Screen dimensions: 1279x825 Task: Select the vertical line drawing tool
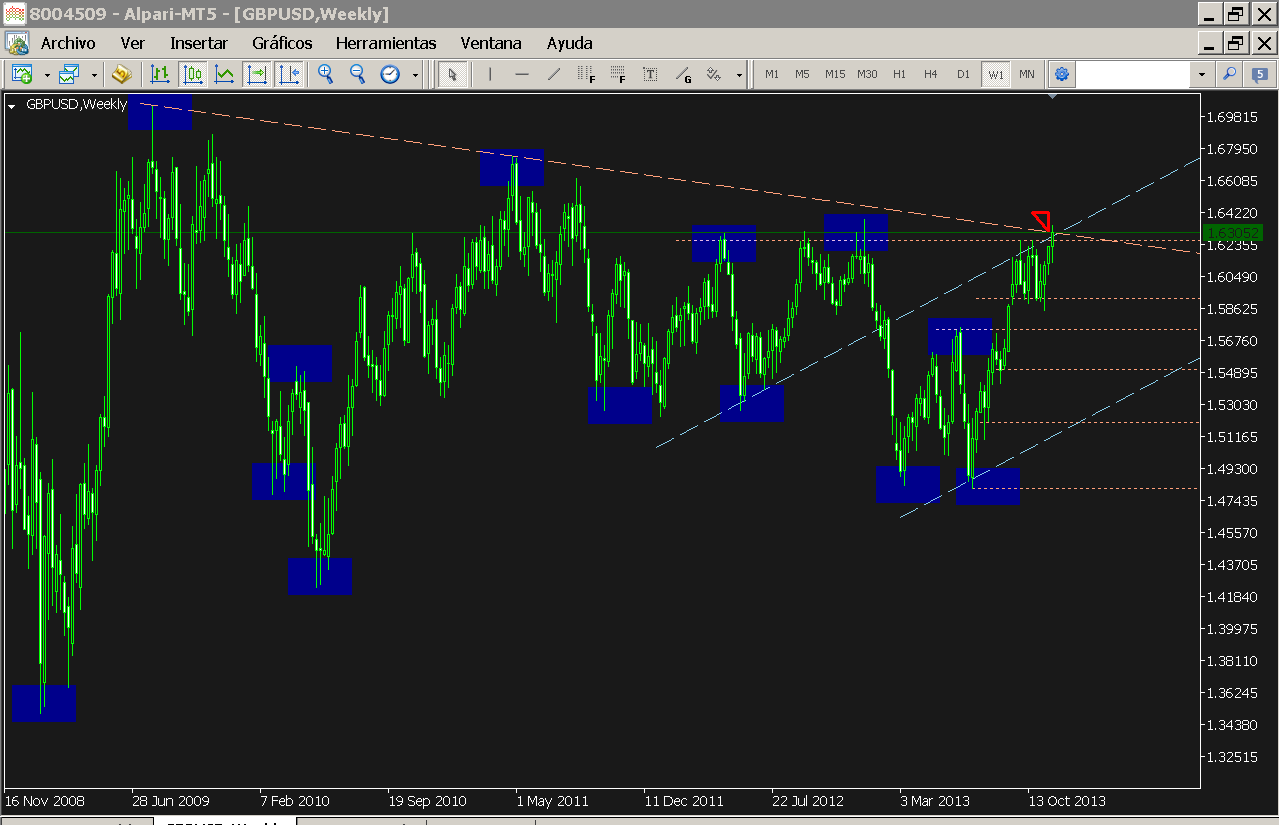[490, 74]
